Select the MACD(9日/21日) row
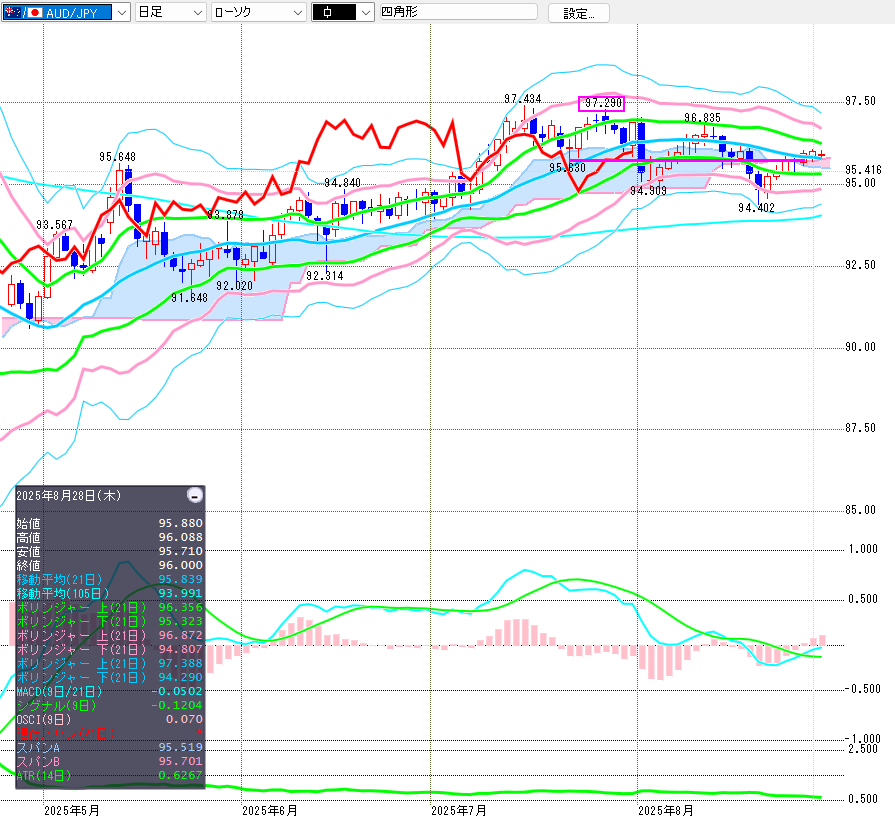The width and height of the screenshot is (895, 820). pyautogui.click(x=110, y=691)
